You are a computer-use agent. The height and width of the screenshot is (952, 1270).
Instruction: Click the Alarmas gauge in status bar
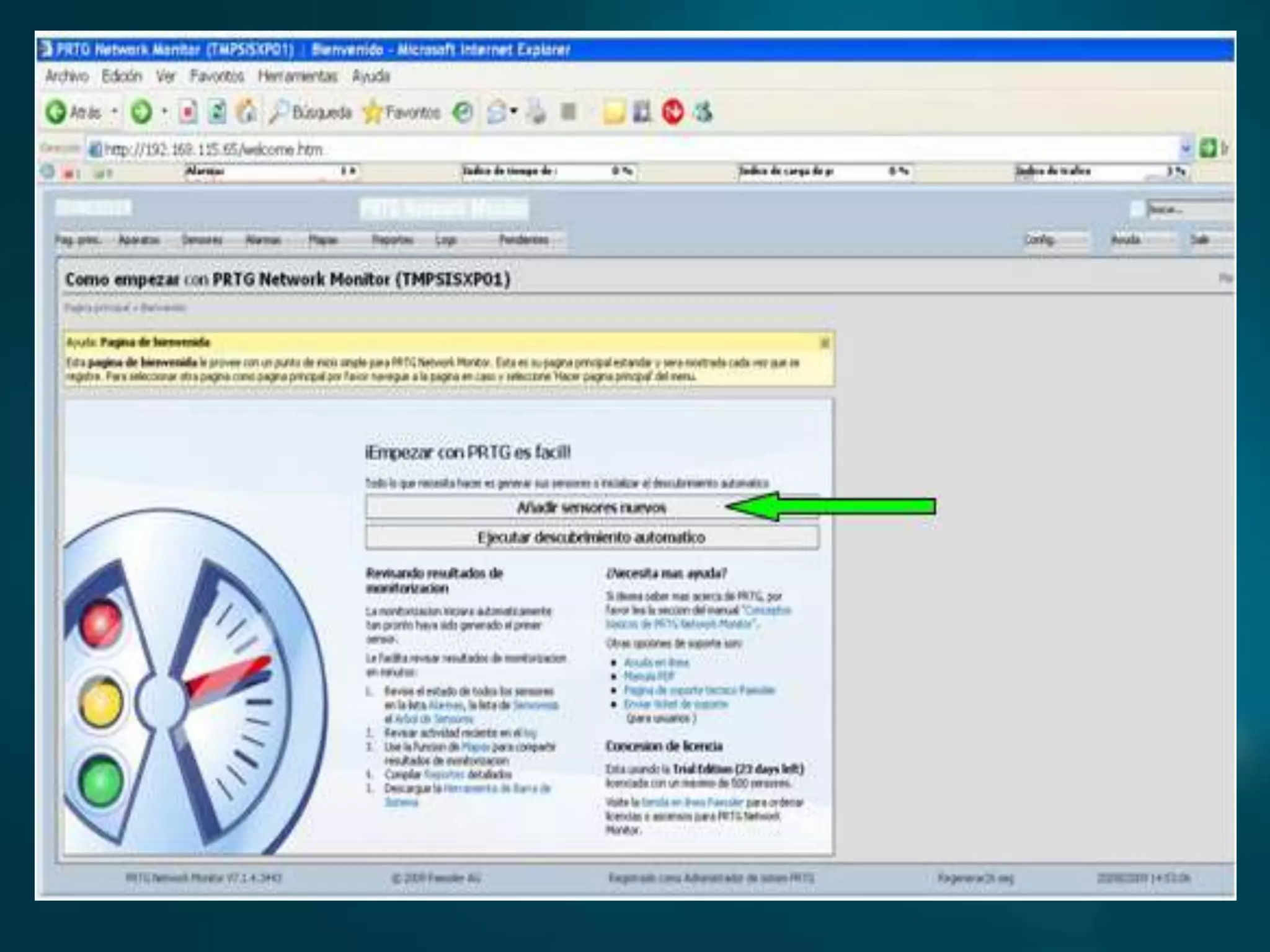272,172
